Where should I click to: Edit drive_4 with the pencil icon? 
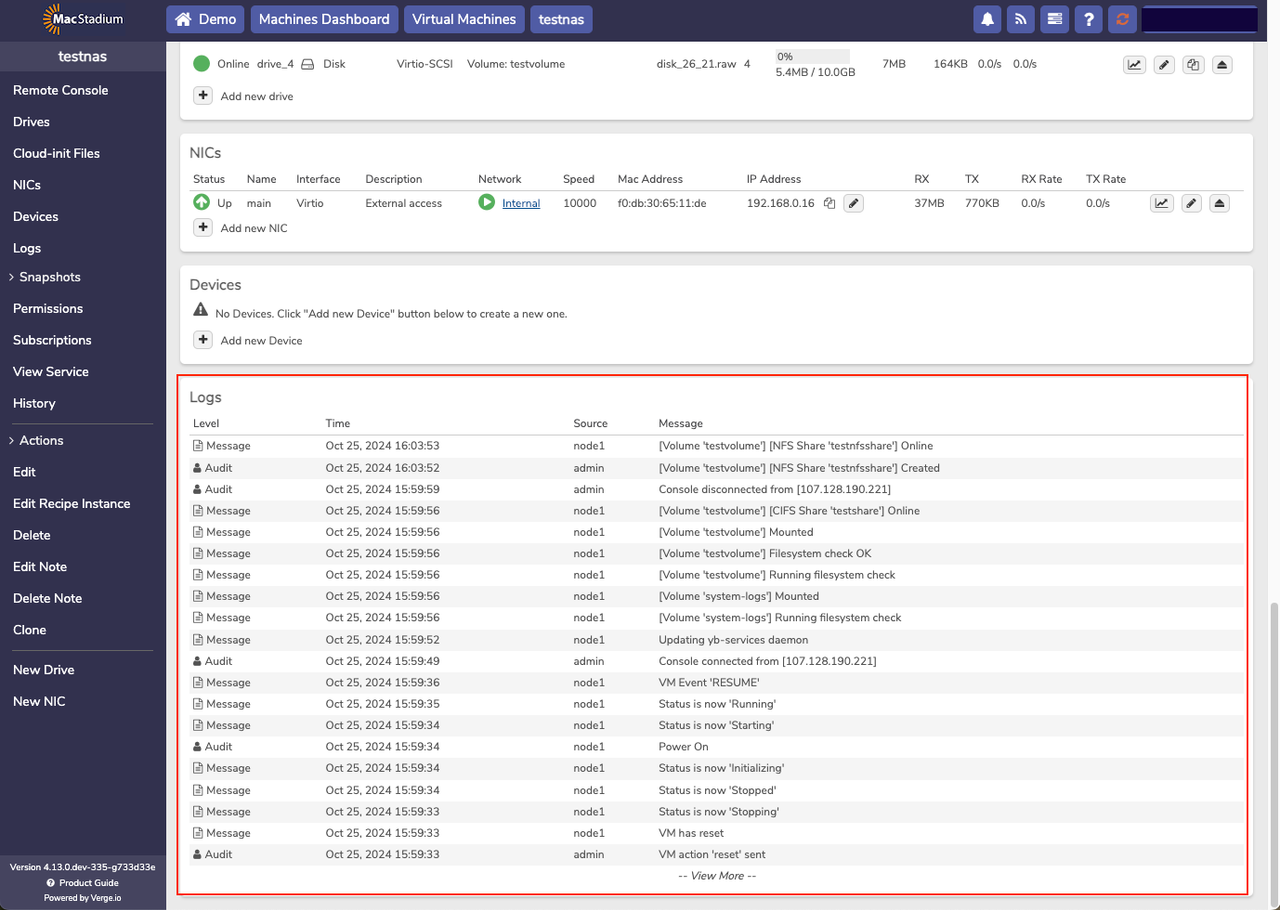click(1163, 64)
